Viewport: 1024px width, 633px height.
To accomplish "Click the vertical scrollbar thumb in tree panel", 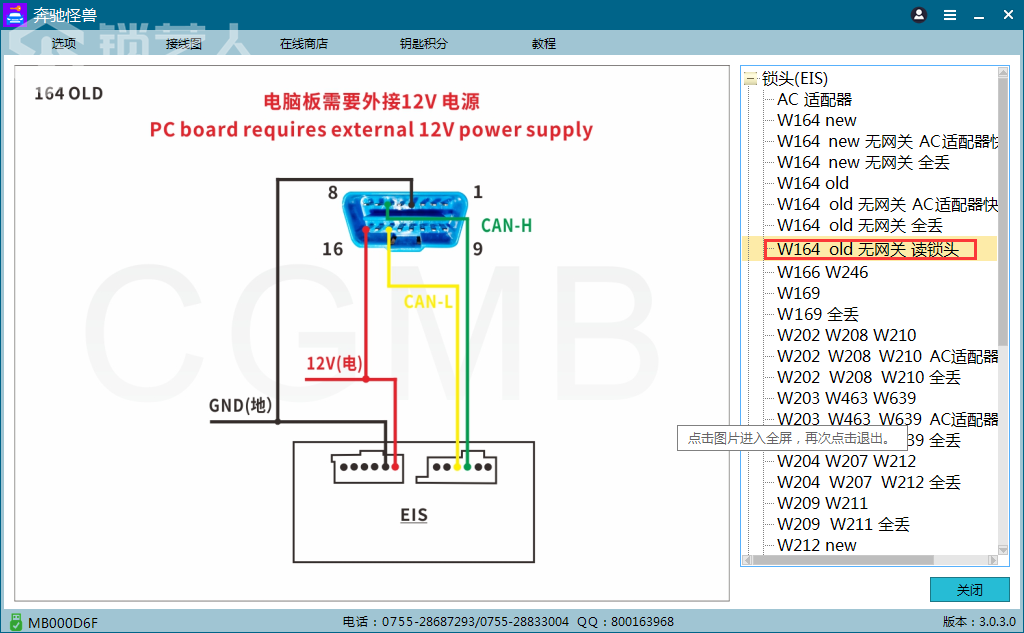I will (x=1003, y=212).
